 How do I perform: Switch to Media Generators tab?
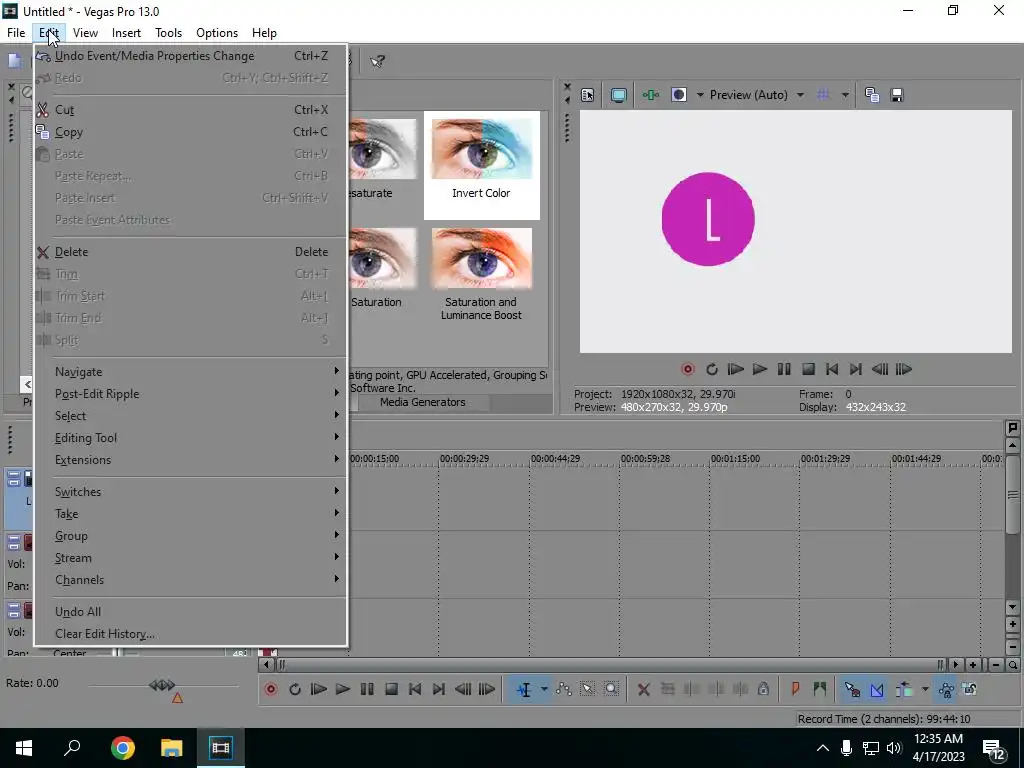(423, 402)
